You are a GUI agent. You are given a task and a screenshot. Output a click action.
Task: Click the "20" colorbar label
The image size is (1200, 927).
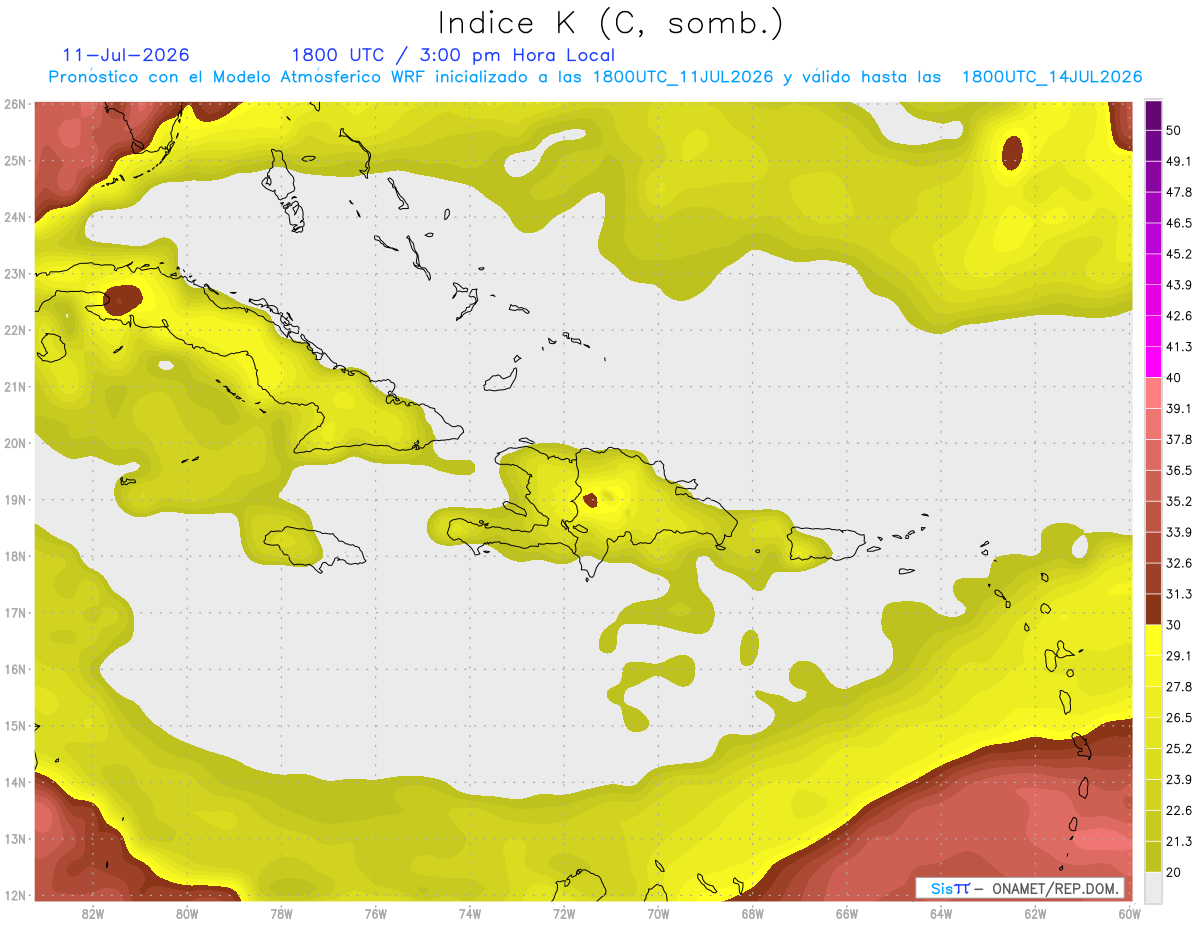point(1175,872)
